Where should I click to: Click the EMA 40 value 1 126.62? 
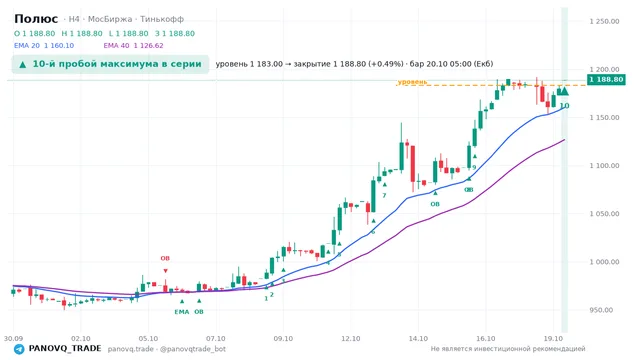[149, 46]
